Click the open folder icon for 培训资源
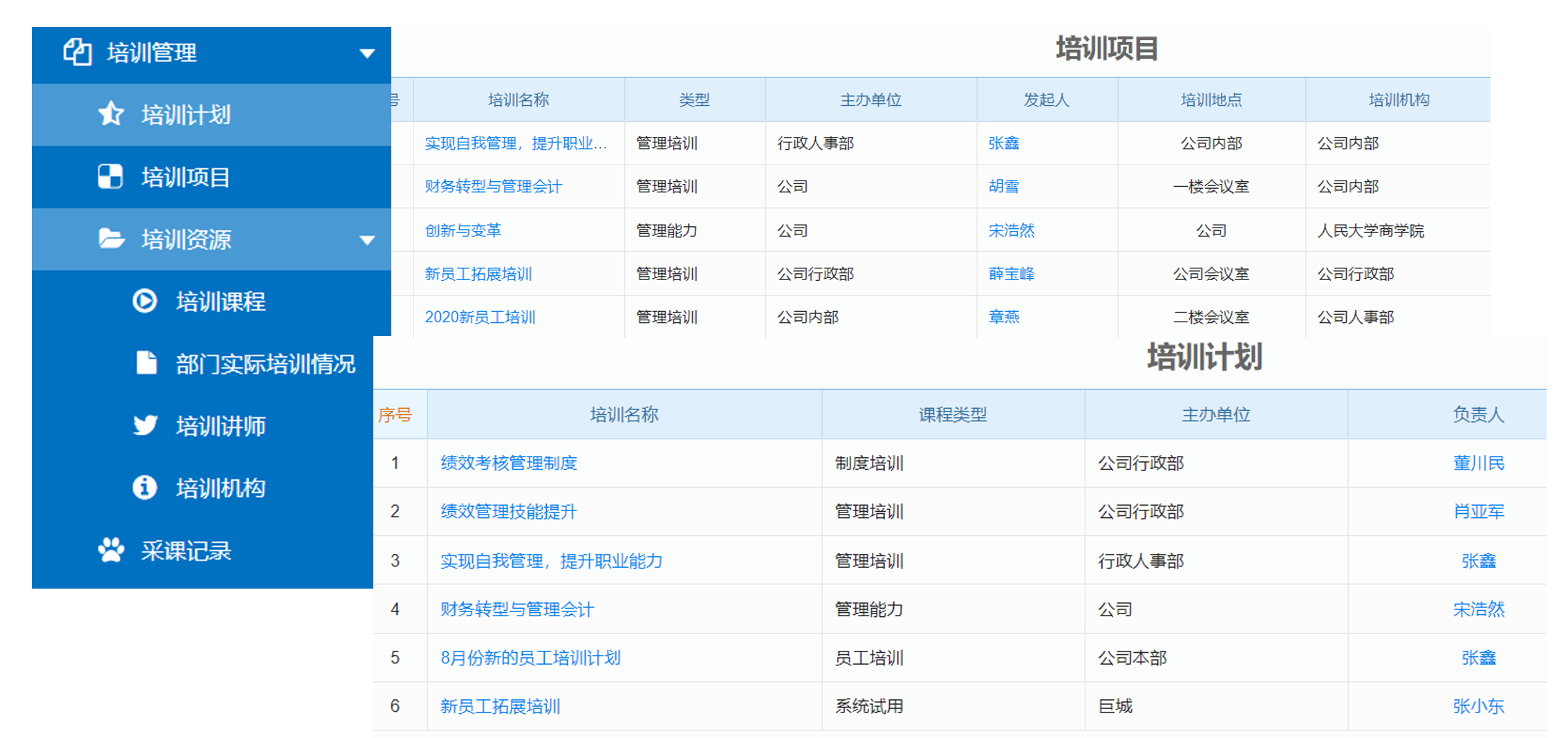 (x=111, y=239)
